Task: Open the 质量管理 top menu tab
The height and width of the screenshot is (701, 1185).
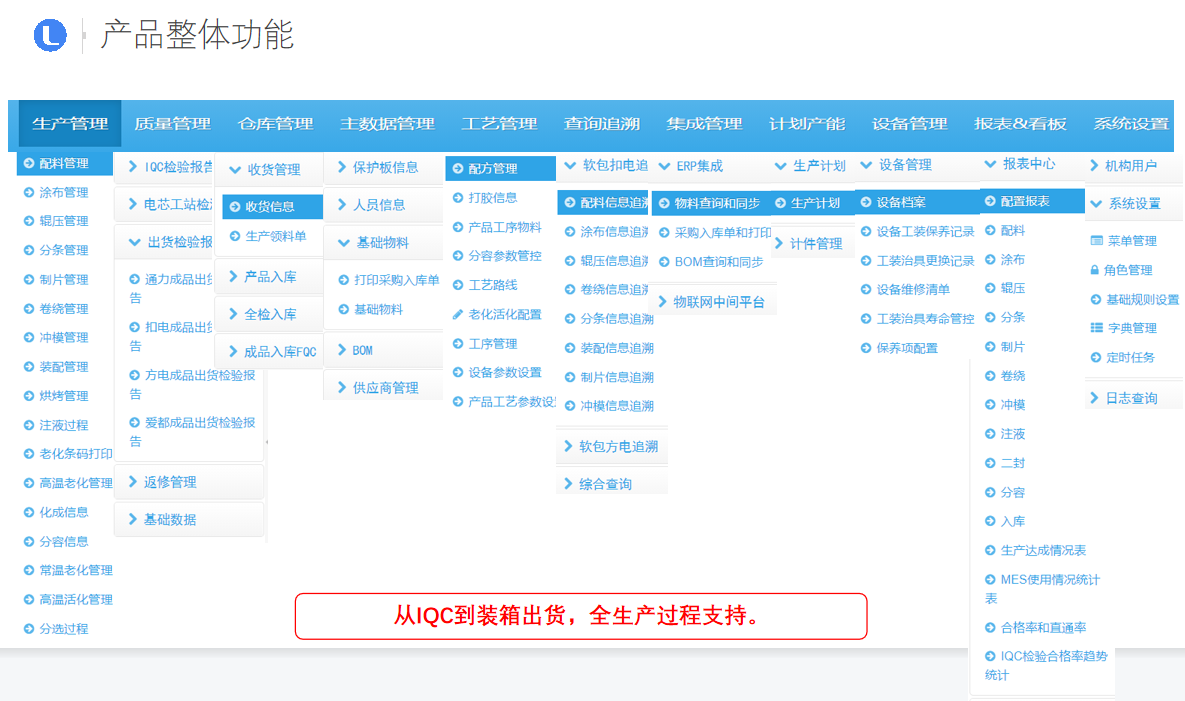Action: click(172, 124)
